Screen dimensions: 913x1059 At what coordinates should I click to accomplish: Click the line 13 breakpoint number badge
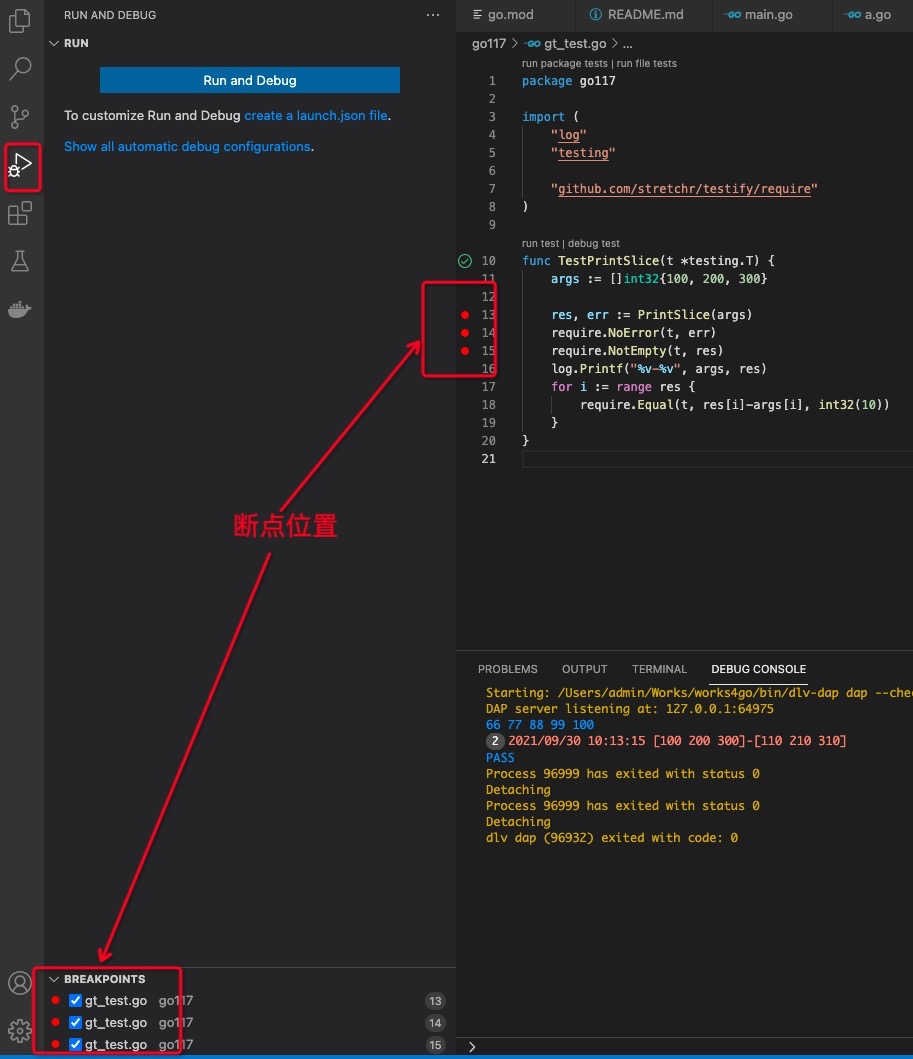point(436,1001)
